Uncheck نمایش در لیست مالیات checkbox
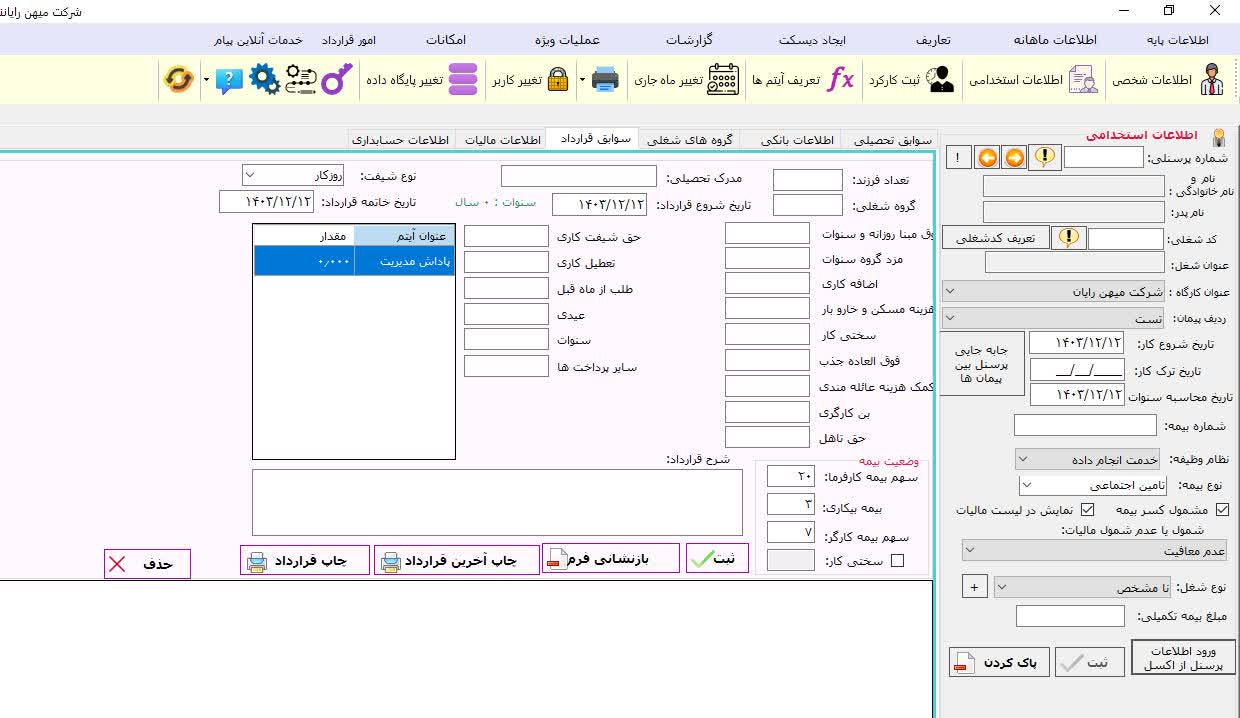 [1088, 510]
